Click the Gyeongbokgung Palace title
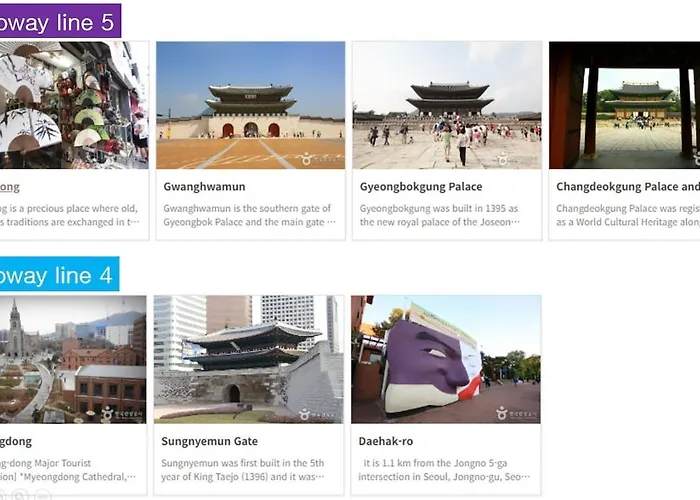The height and width of the screenshot is (500, 700). coord(421,187)
